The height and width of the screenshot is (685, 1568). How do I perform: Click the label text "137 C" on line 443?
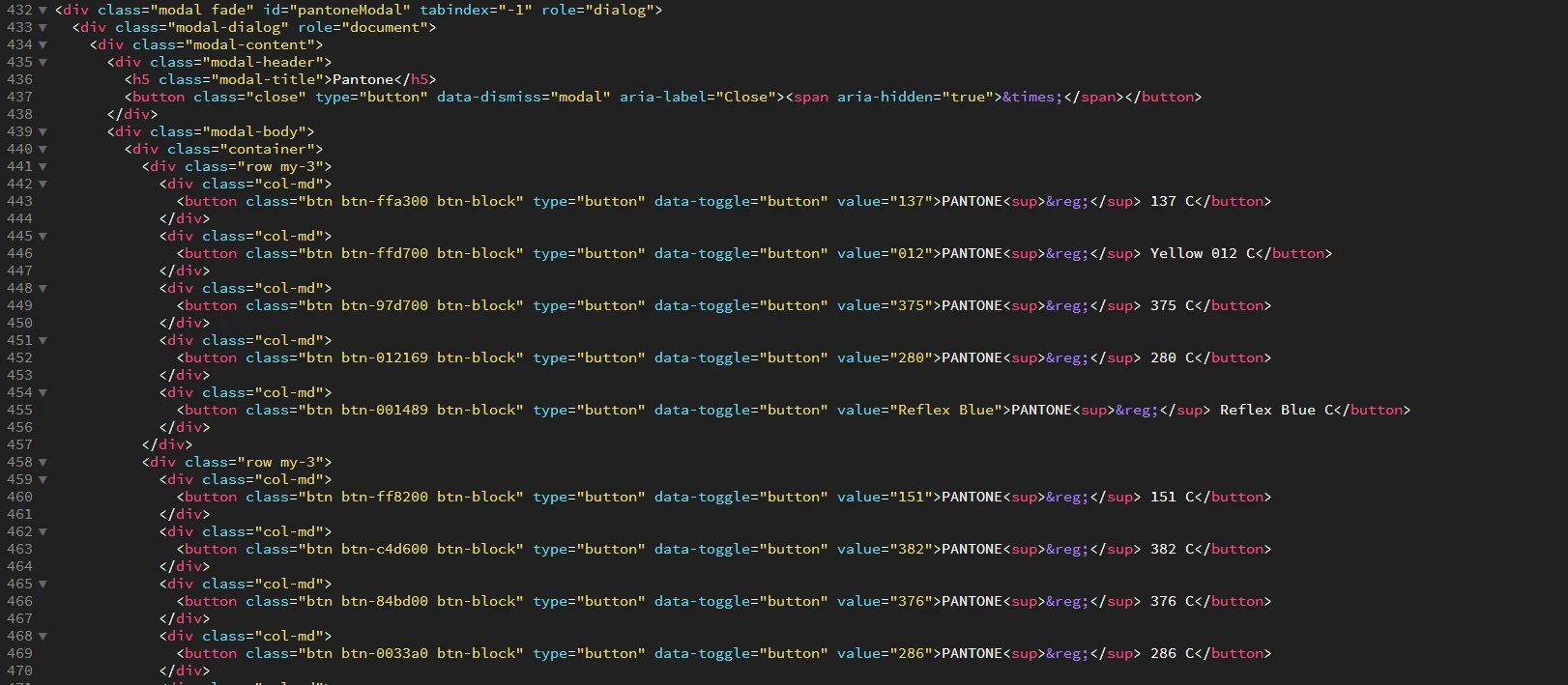tap(1172, 201)
